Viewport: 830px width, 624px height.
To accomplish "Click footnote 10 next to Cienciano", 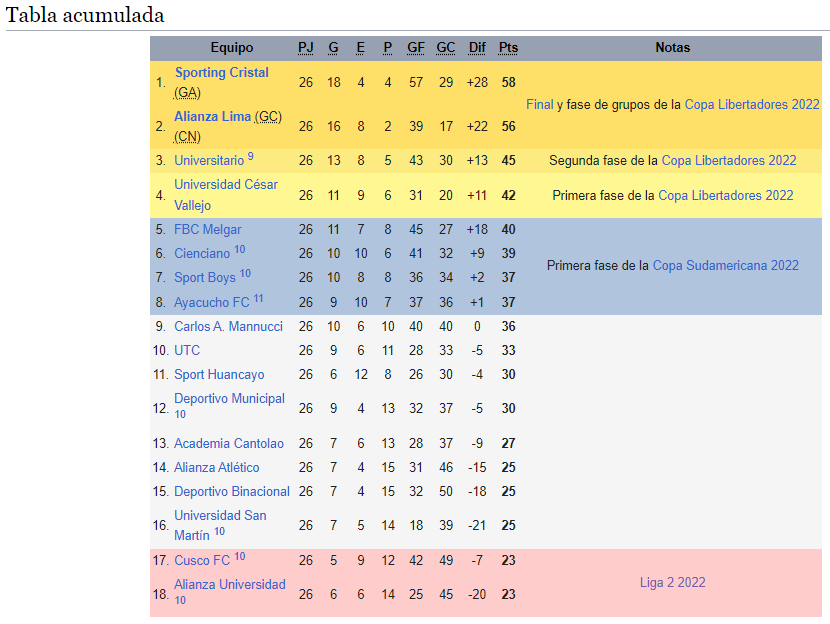I will coord(240,249).
